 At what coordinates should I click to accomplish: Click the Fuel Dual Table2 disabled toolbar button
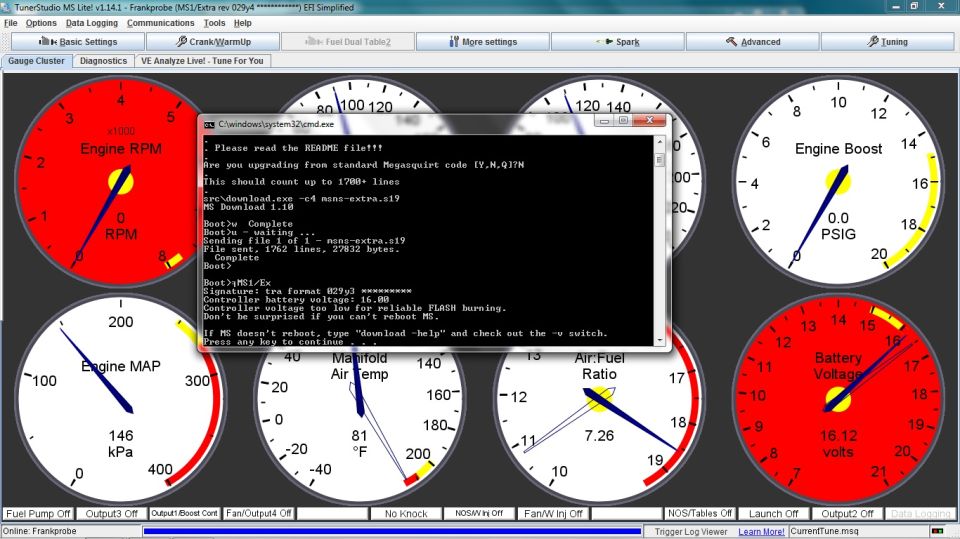(347, 42)
